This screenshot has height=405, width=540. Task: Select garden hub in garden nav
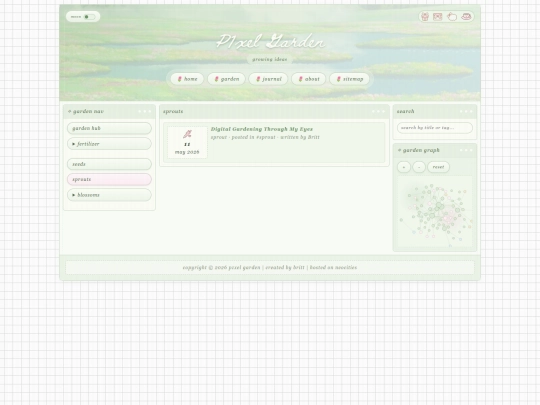coord(109,128)
